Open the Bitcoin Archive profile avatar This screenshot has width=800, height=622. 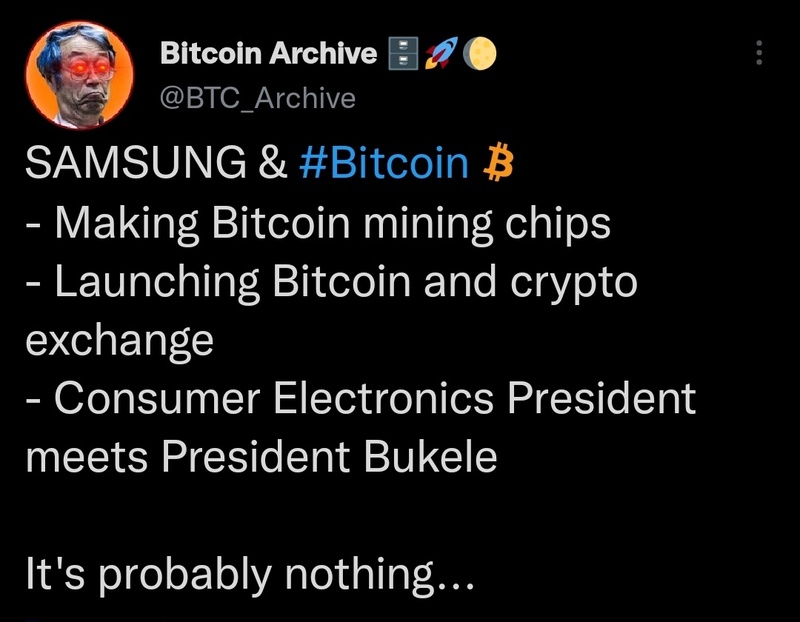point(76,75)
